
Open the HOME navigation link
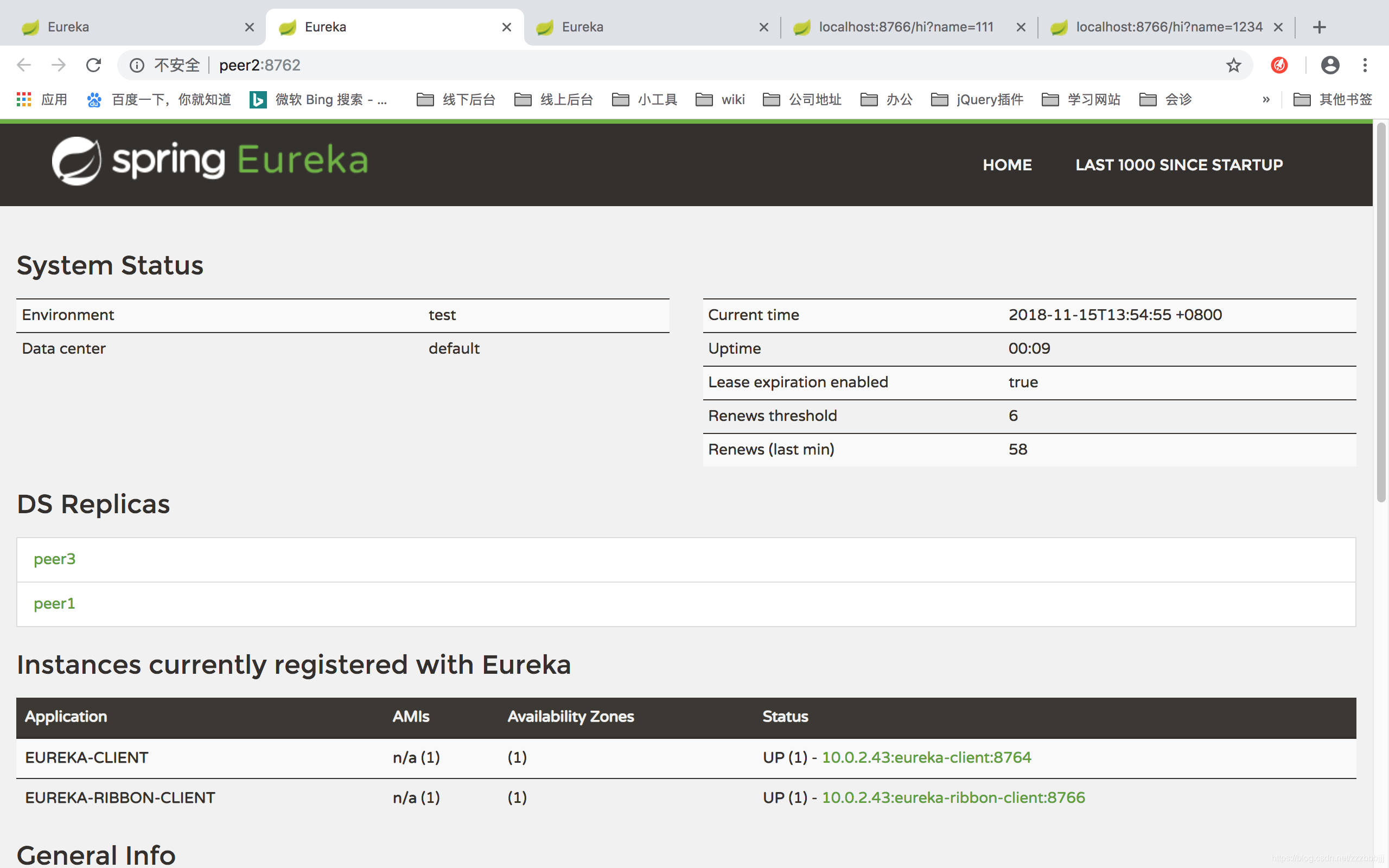pos(1006,165)
